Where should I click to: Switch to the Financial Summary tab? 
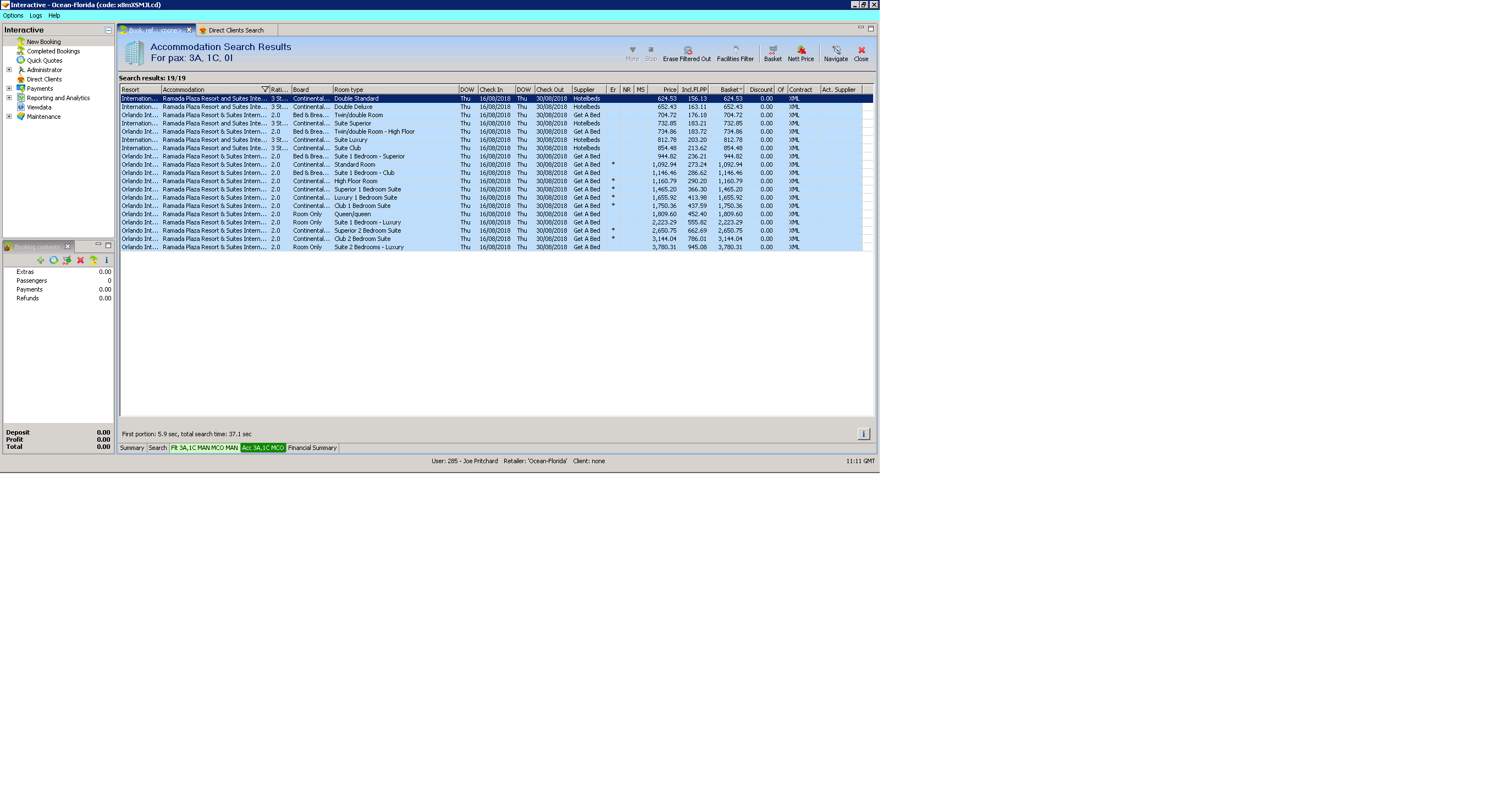[312, 448]
